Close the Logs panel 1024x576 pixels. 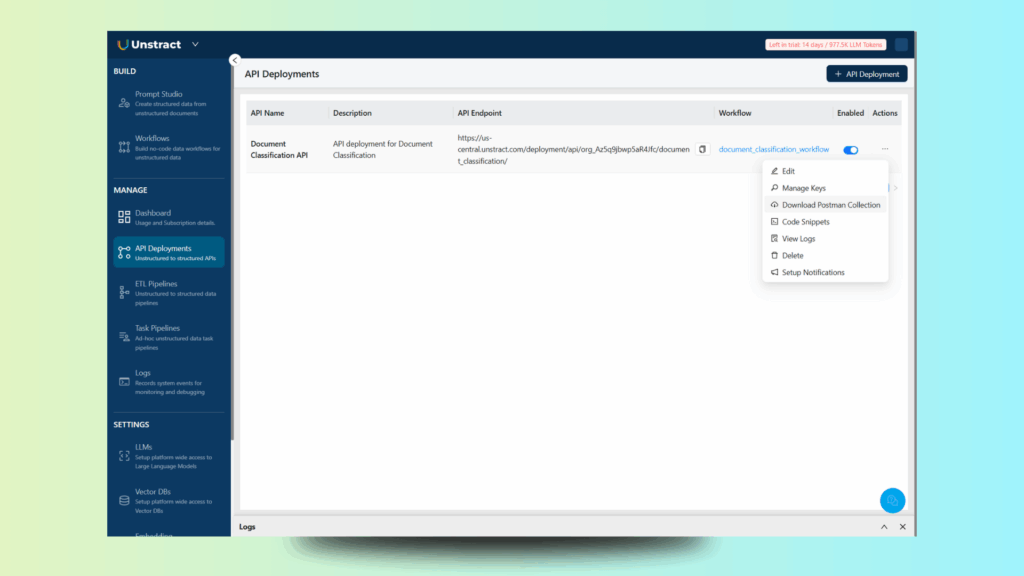(x=902, y=526)
